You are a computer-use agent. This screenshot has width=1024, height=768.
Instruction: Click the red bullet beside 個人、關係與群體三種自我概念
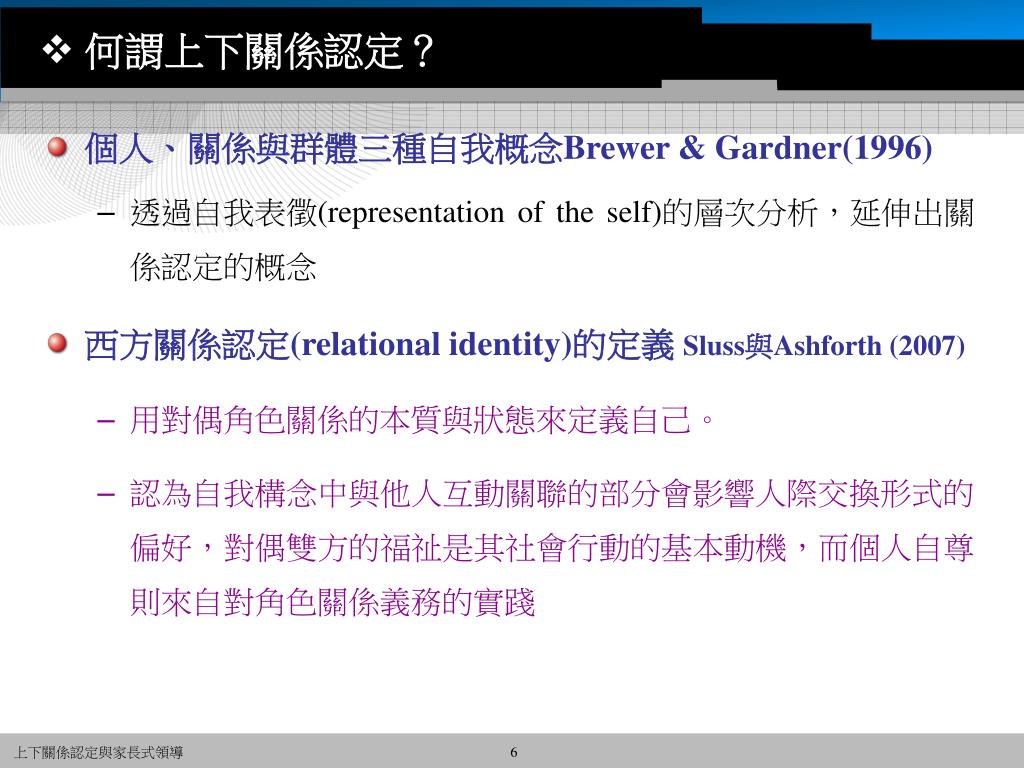[x=57, y=148]
